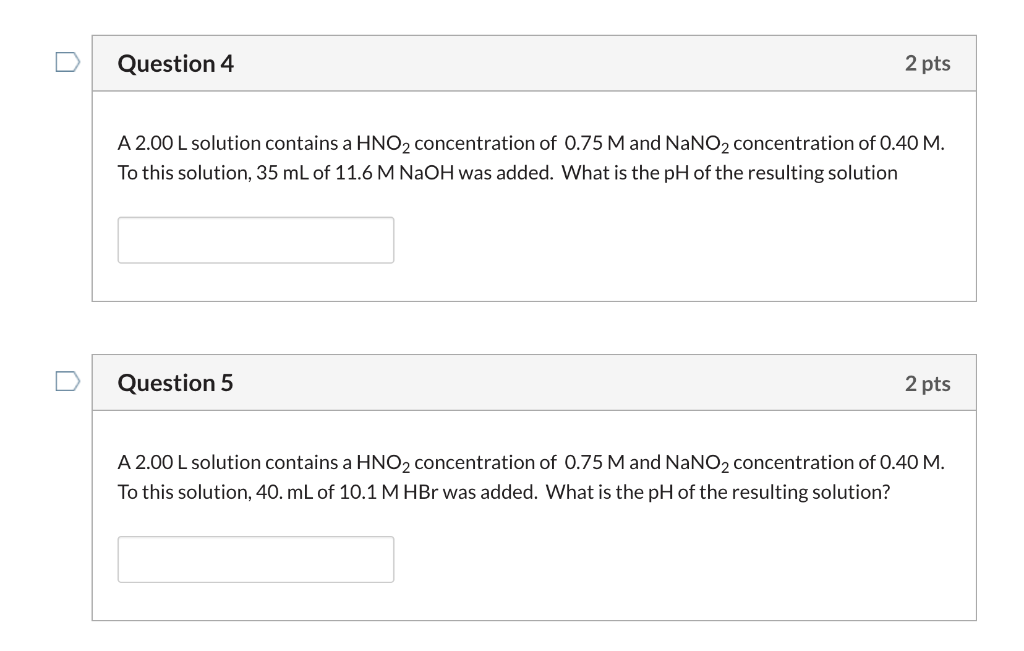
Task: Click the Question 5 answer input box
Action: coord(256,560)
